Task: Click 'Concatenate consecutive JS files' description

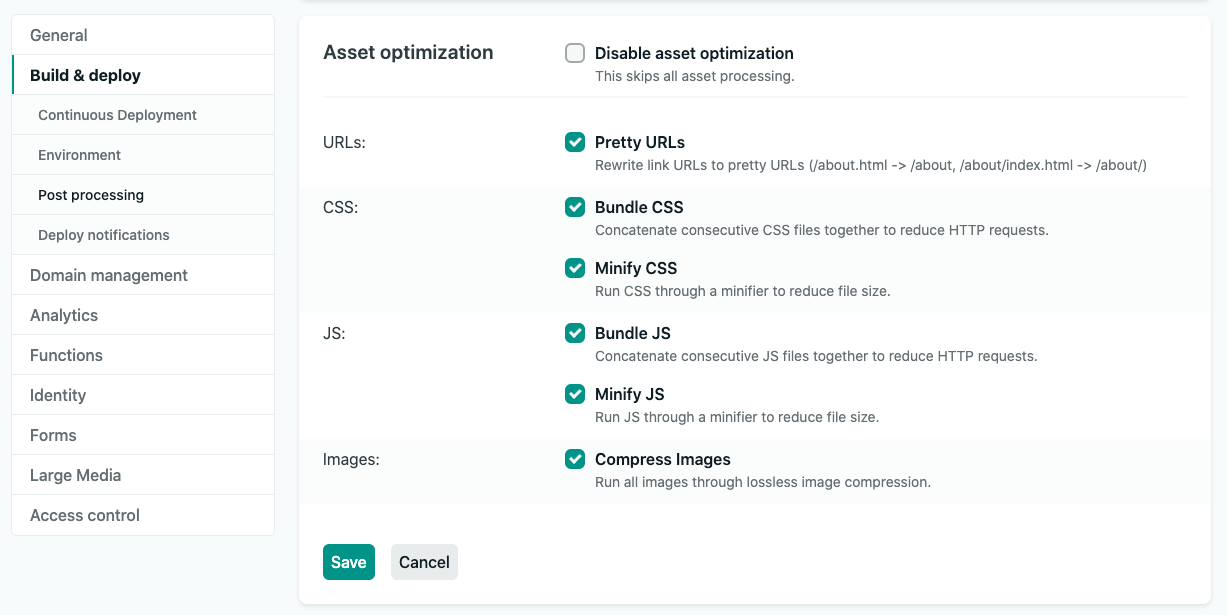Action: [816, 356]
